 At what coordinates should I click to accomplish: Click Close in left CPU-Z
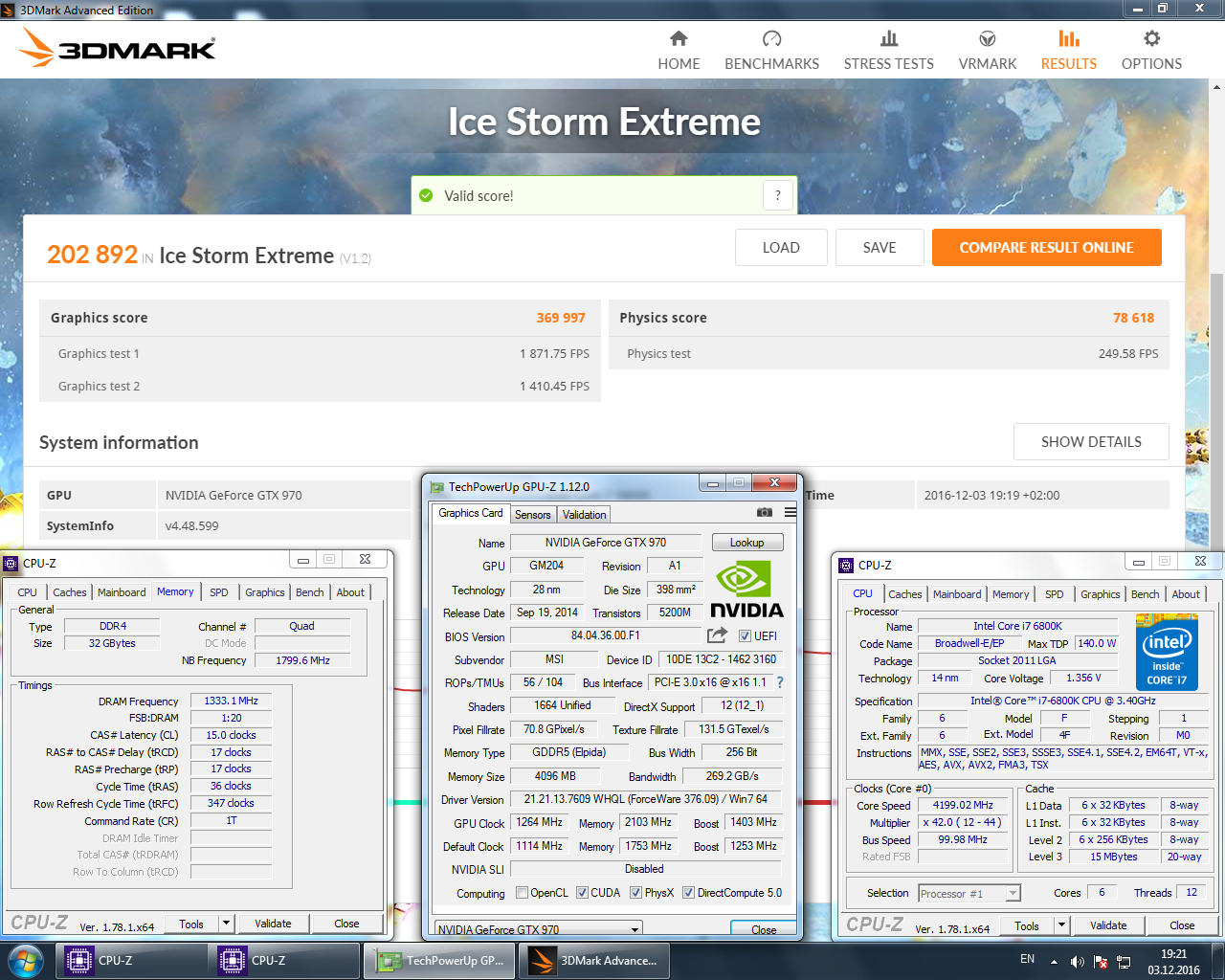tap(346, 924)
